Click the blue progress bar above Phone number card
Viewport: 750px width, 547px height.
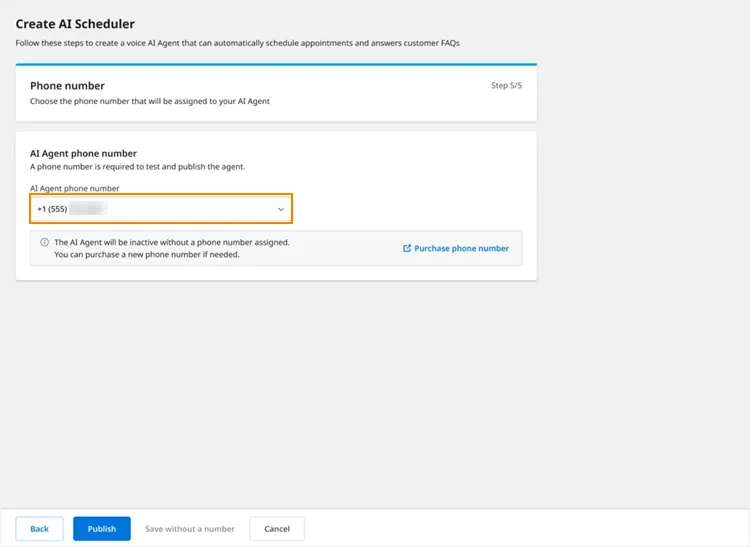pos(276,64)
